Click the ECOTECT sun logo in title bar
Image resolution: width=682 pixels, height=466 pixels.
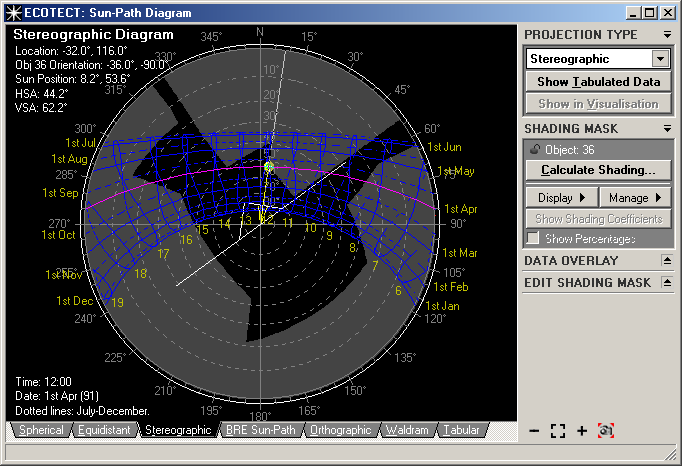[13, 13]
